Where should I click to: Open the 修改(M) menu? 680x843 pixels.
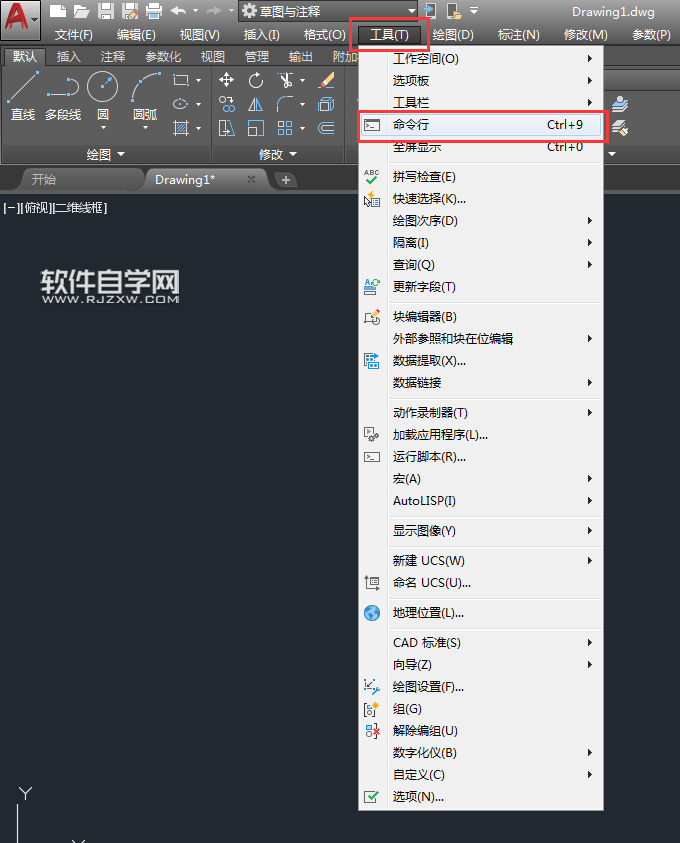[585, 35]
